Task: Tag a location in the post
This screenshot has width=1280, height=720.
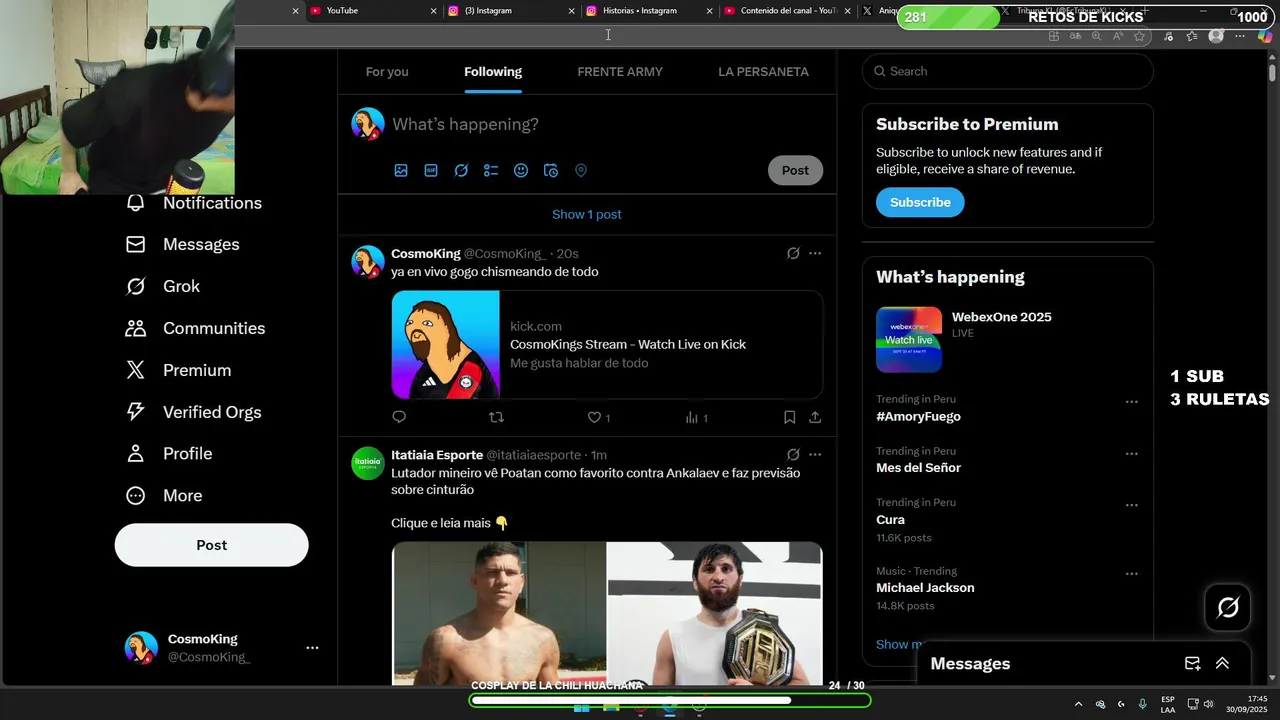Action: coord(581,171)
